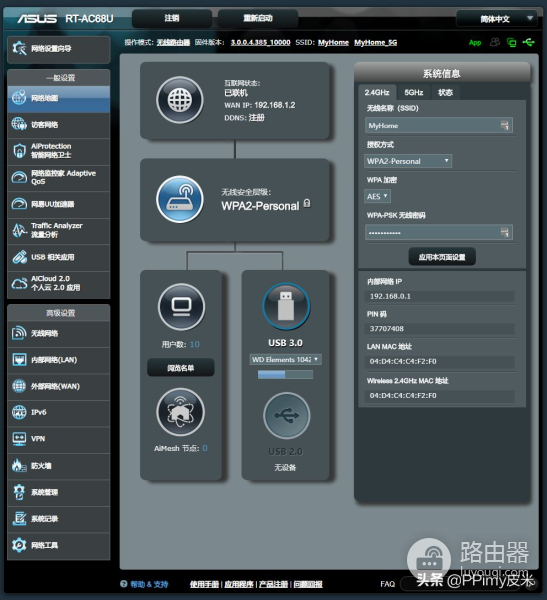Open USB 相关应用 sidebar icon

(19, 257)
